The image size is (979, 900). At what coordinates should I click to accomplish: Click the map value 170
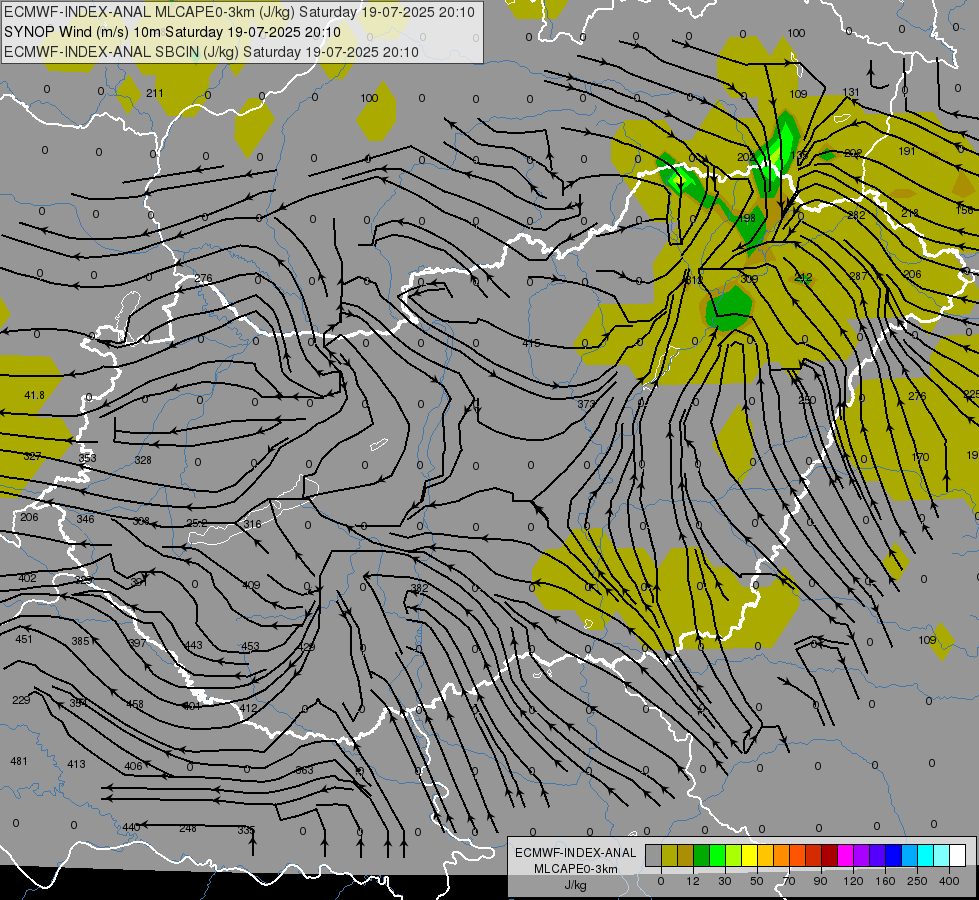click(x=920, y=457)
